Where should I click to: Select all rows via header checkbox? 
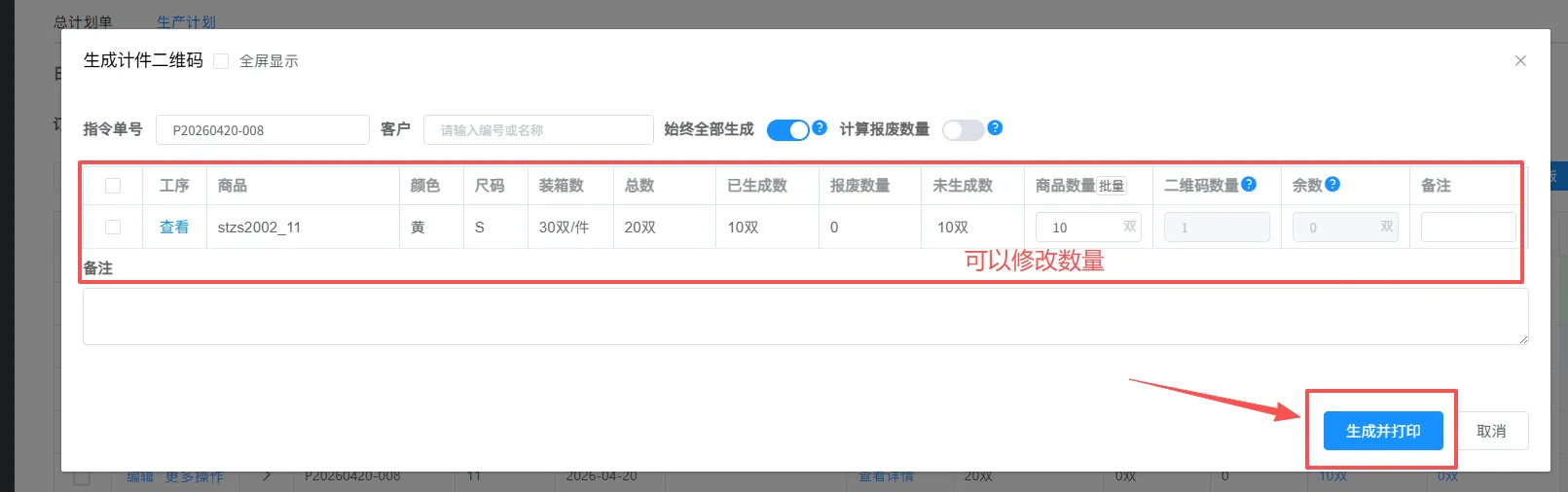pos(113,186)
